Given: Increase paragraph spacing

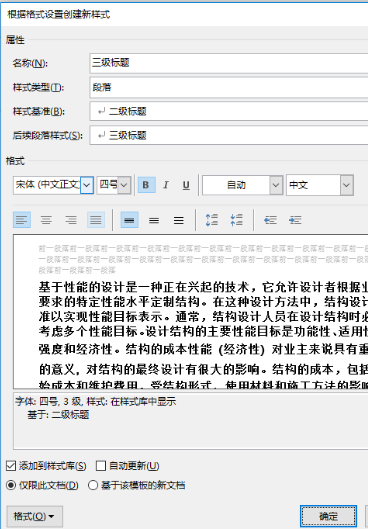Looking at the screenshot, I should tap(212, 220).
